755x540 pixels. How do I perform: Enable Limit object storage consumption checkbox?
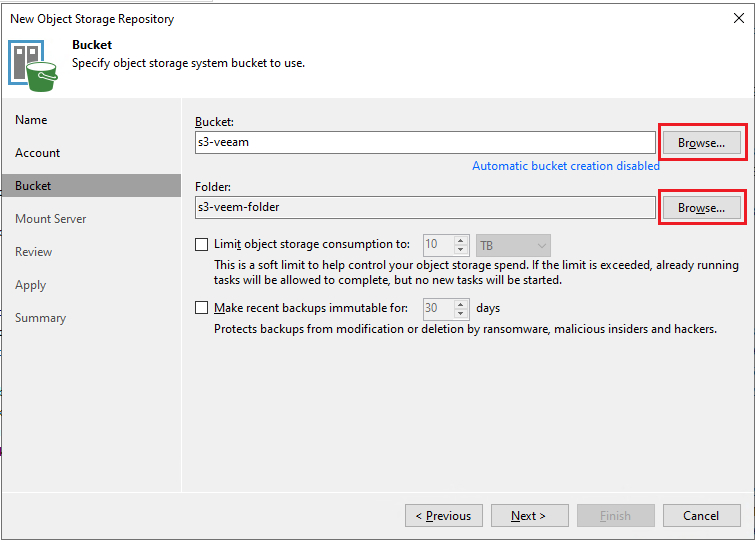[x=201, y=244]
